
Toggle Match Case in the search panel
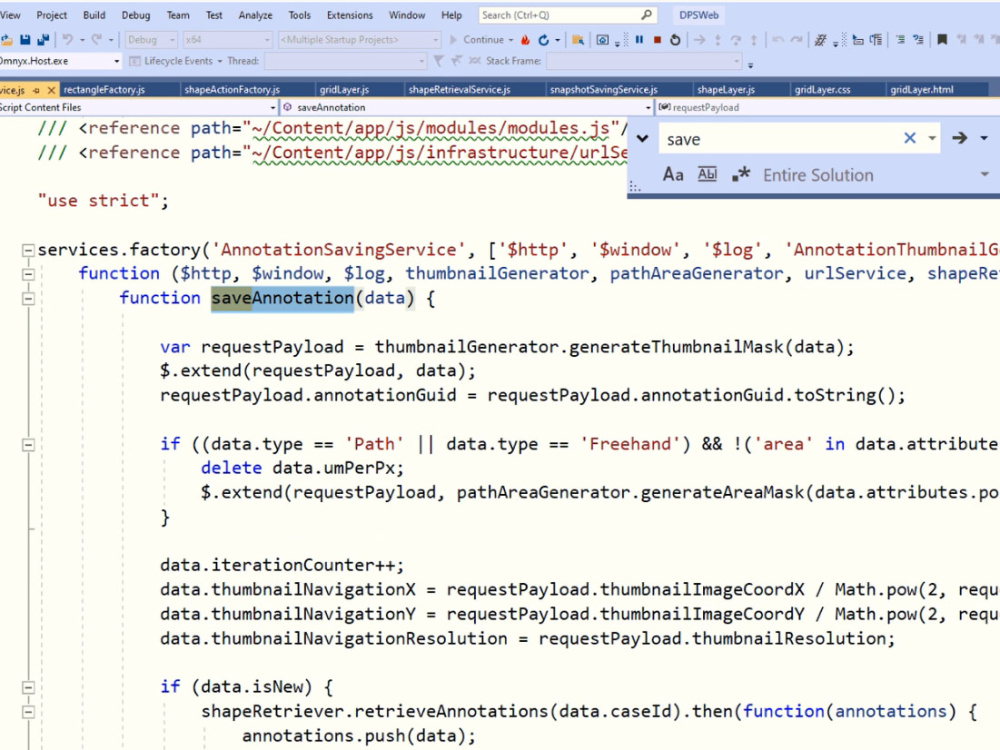(x=673, y=174)
